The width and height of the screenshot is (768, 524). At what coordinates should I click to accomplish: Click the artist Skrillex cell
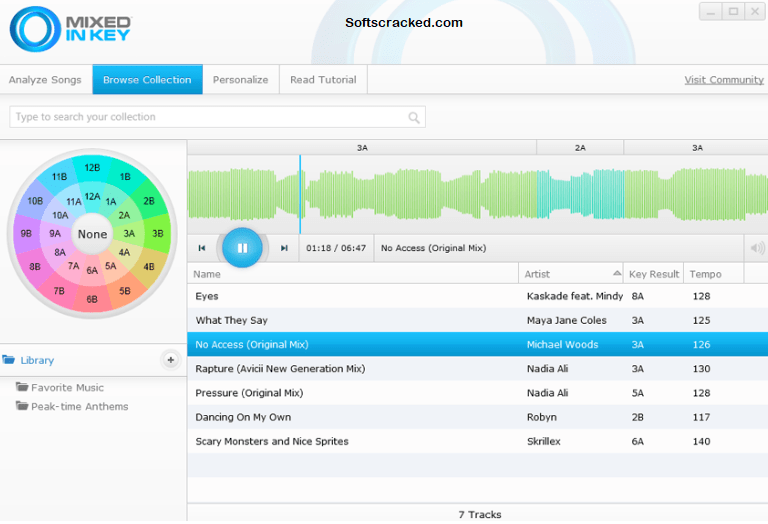544,441
